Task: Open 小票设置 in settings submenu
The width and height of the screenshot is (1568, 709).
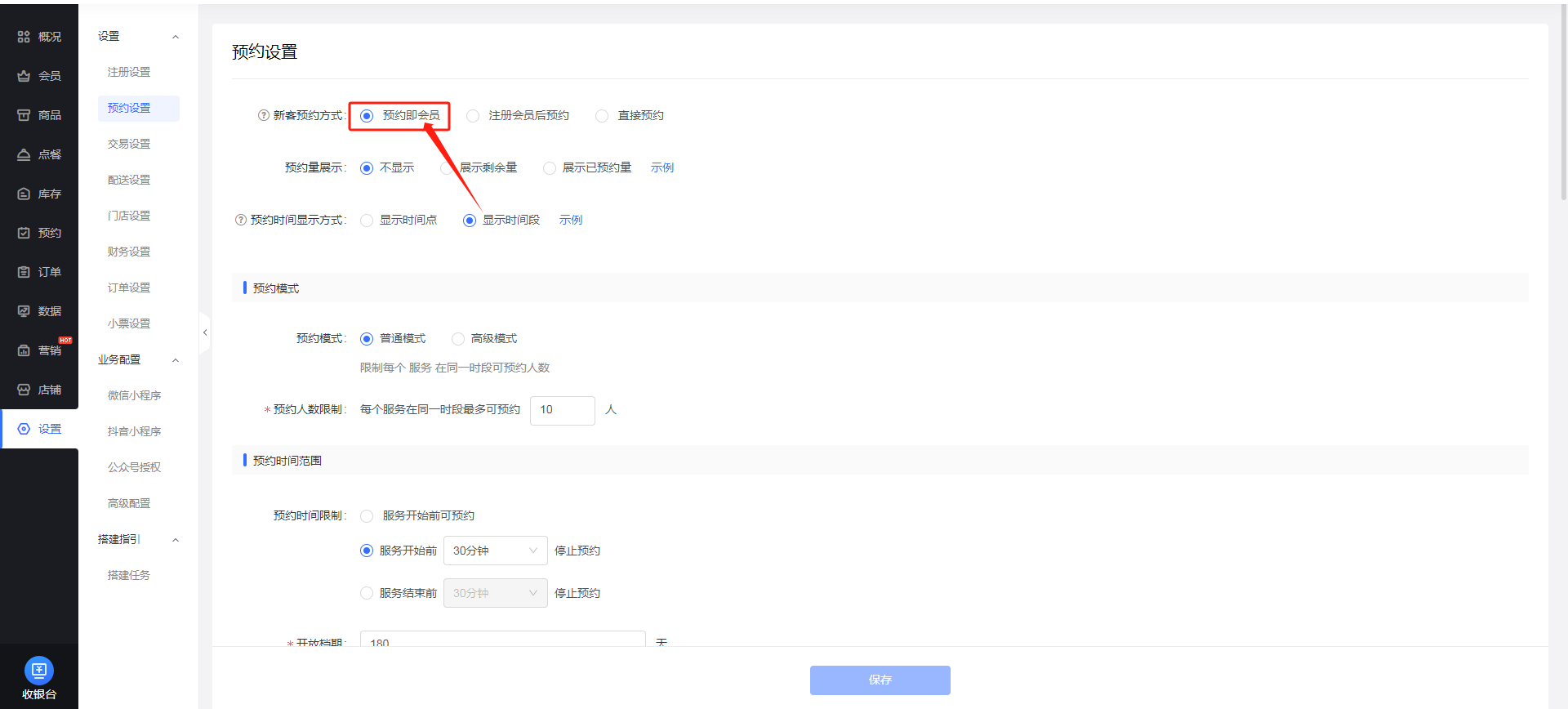Action: point(129,323)
